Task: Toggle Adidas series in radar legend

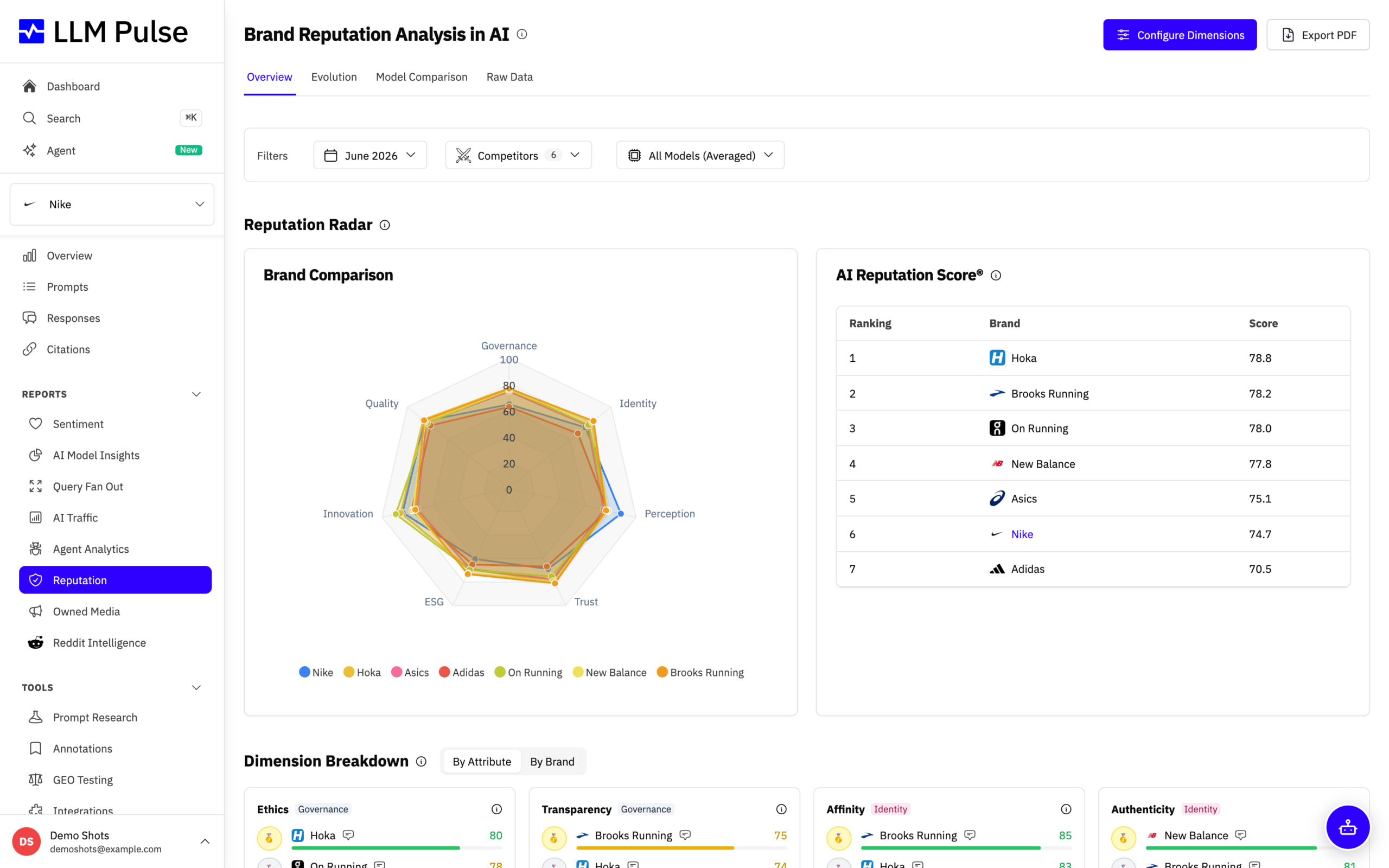Action: tap(462, 672)
